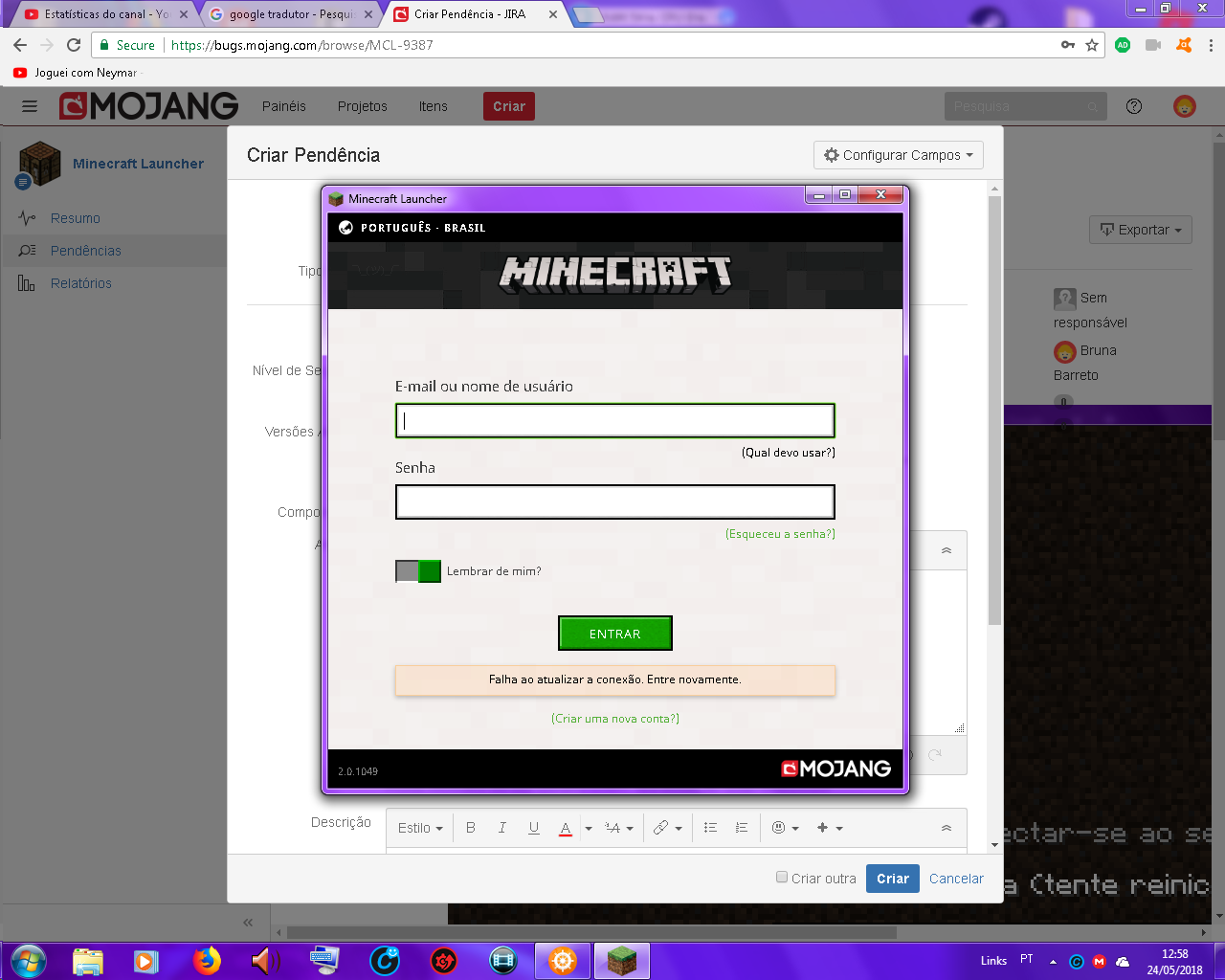
Task: Open the user profile avatar menu
Action: pyautogui.click(x=1185, y=106)
